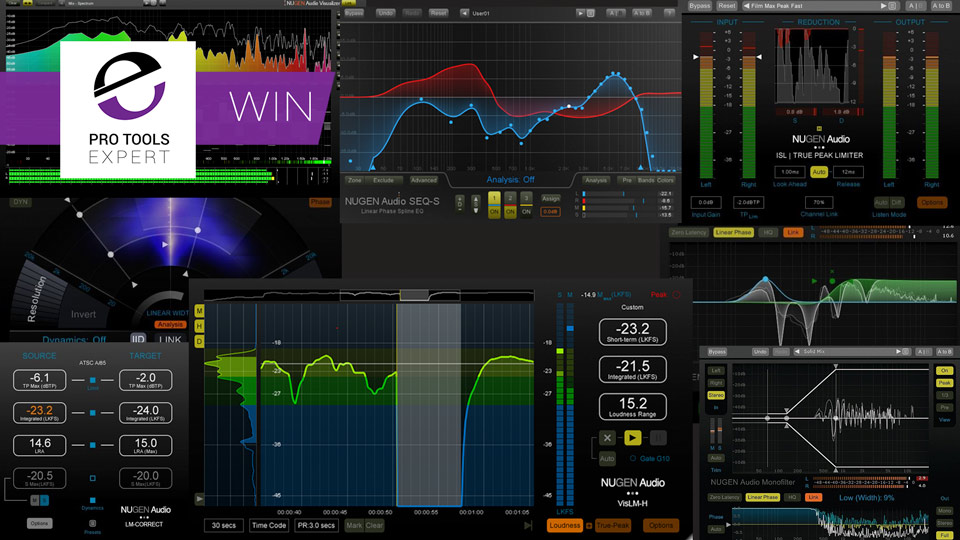Click the overview scroll handle above the loudness graph

click(414, 295)
